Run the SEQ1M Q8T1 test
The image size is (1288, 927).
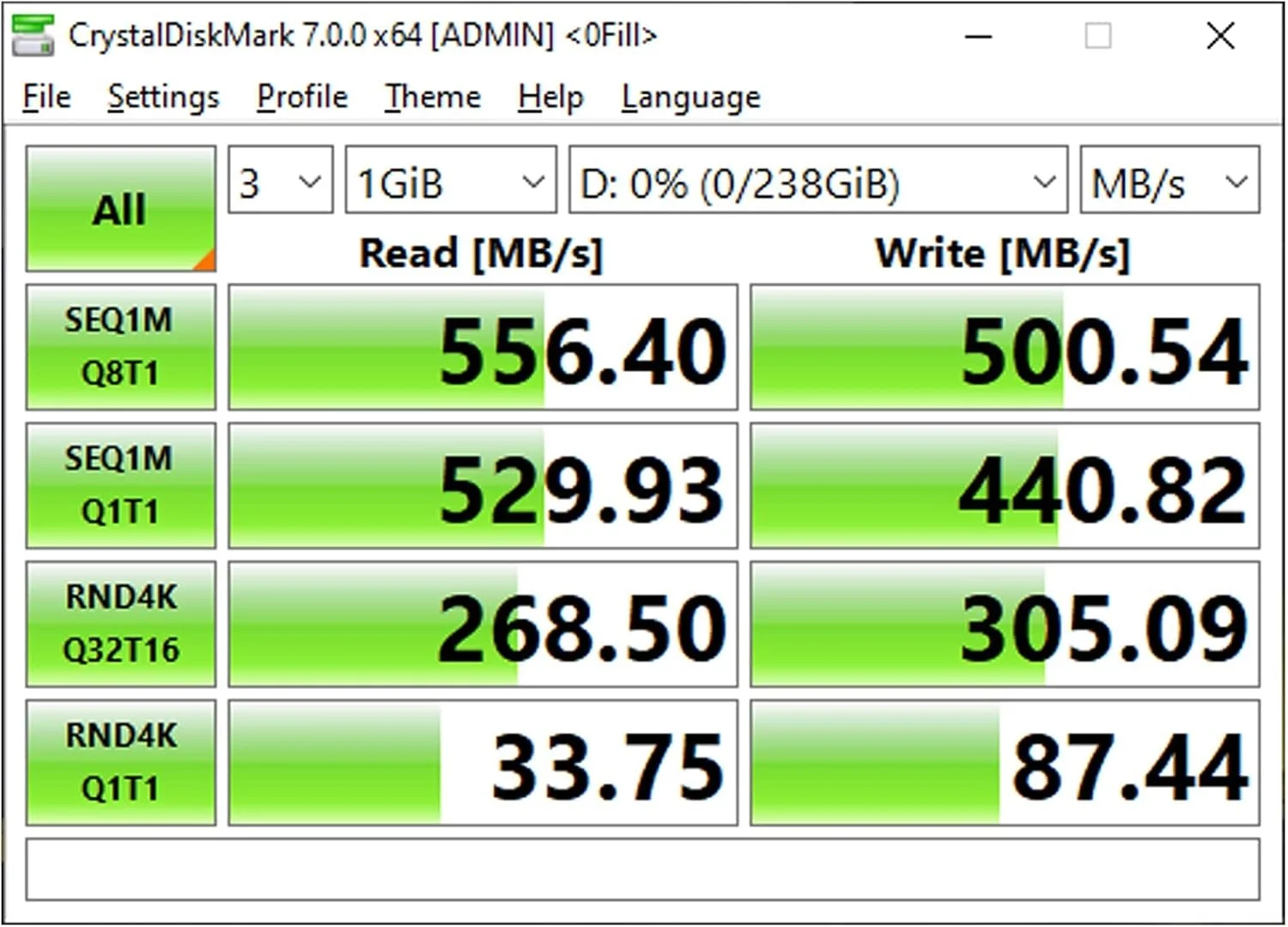coord(120,347)
